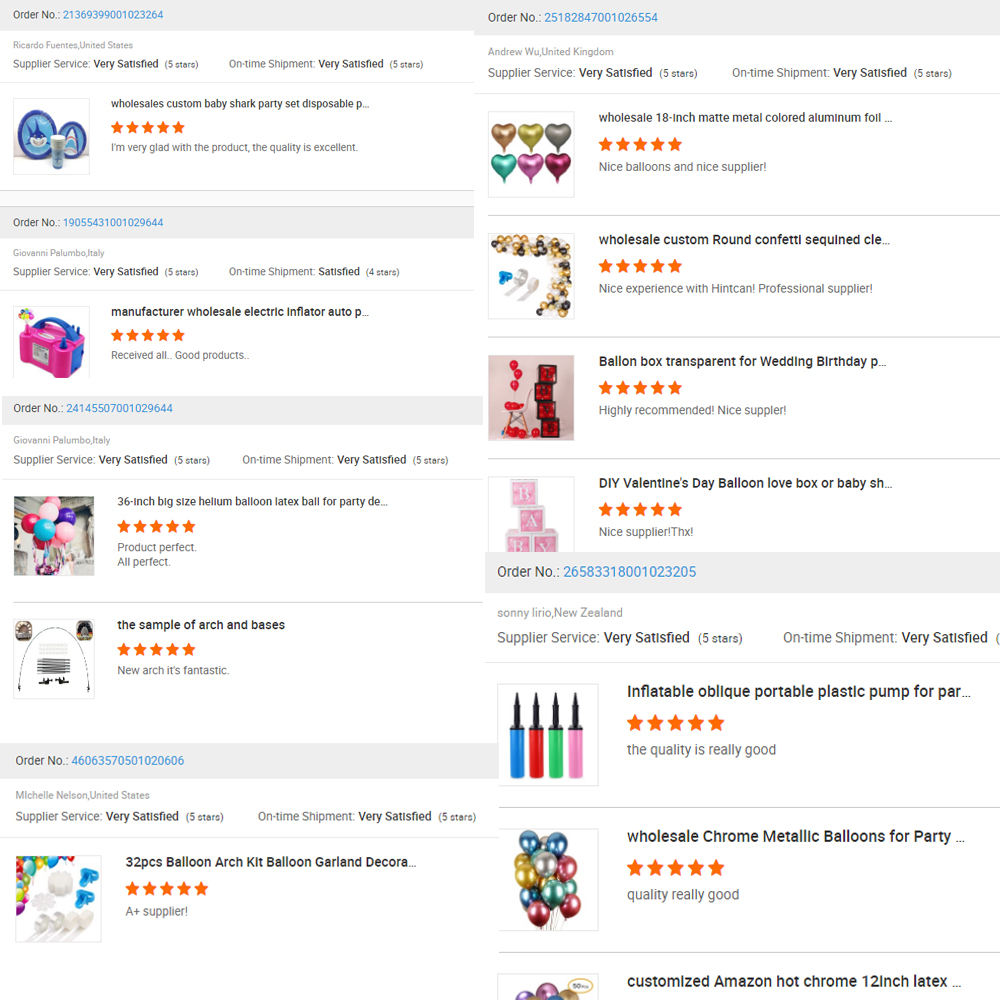Click the balloon arch and bases thumbnail
Screen dimensions: 1000x1000
(54, 659)
